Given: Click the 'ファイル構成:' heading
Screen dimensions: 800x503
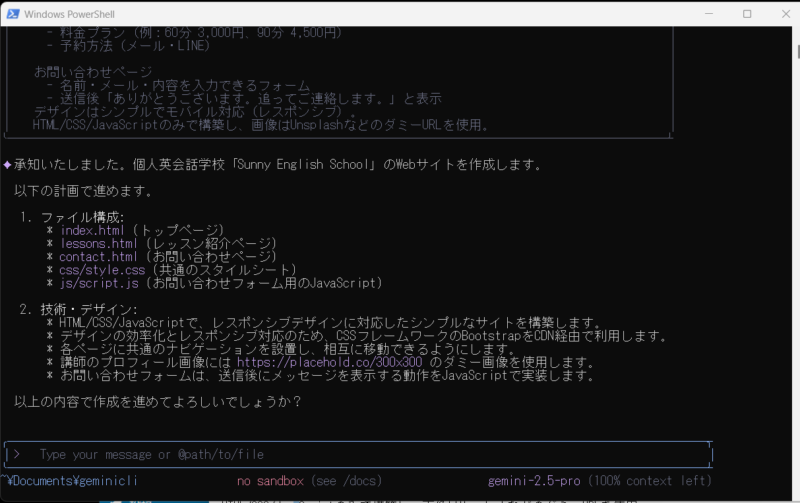Looking at the screenshot, I should tap(83, 217).
